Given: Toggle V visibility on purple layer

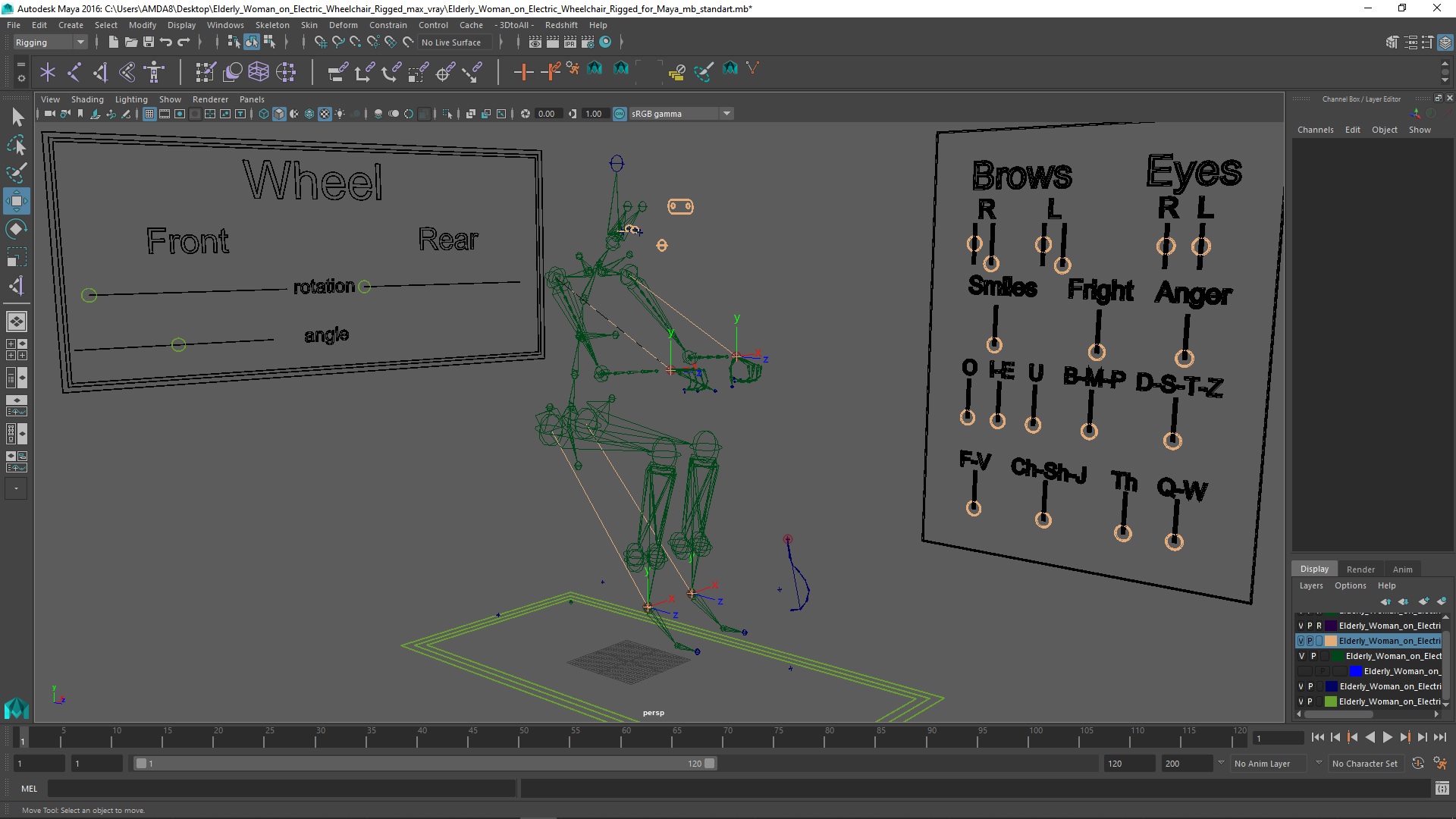Looking at the screenshot, I should coord(1301,626).
